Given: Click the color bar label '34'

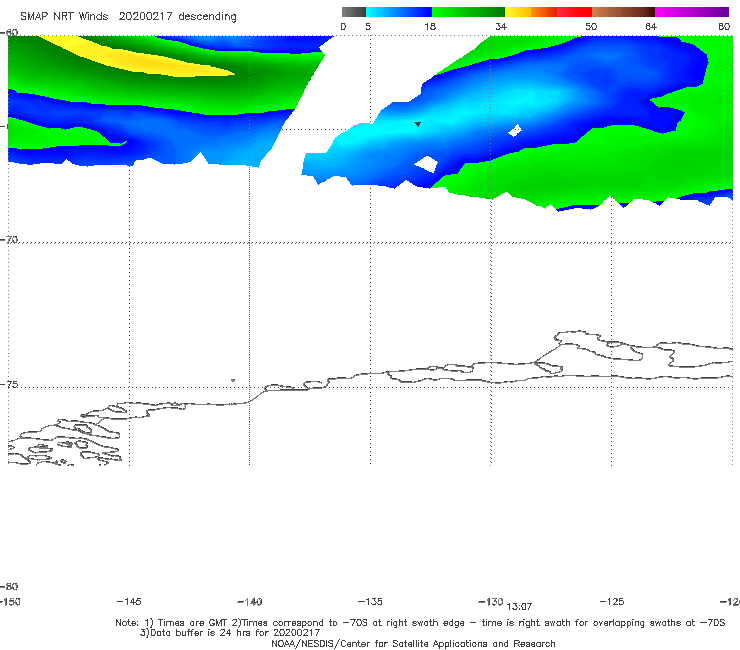Looking at the screenshot, I should point(501,27).
